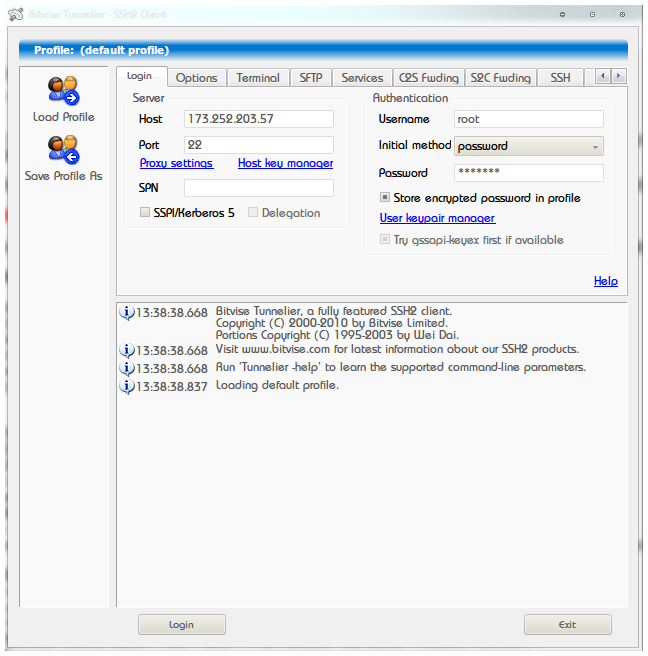Click info icon beside Bitvise Tunnelier copyright entry

127,313
